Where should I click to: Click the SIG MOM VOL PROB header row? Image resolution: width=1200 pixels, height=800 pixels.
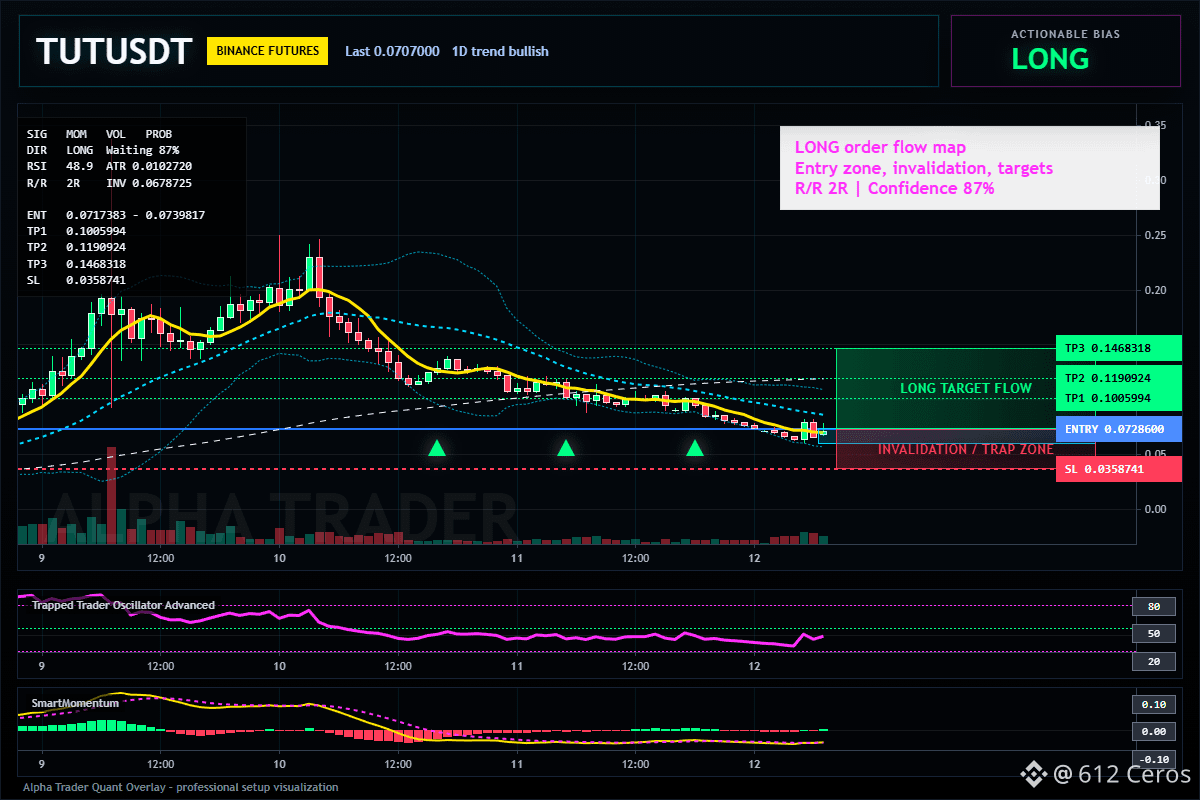pos(99,133)
